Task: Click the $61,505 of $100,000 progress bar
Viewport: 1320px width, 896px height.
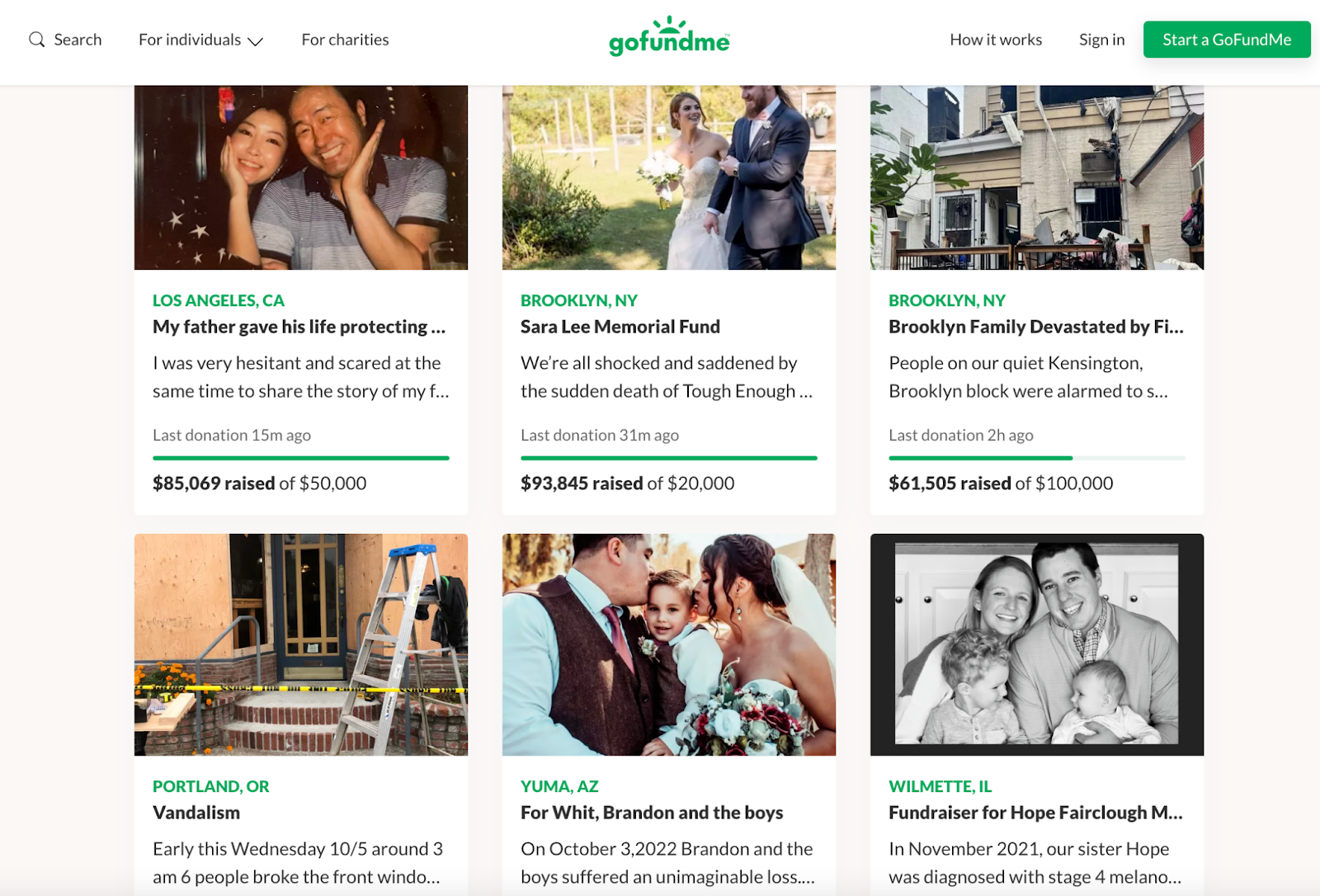Action: (1037, 458)
